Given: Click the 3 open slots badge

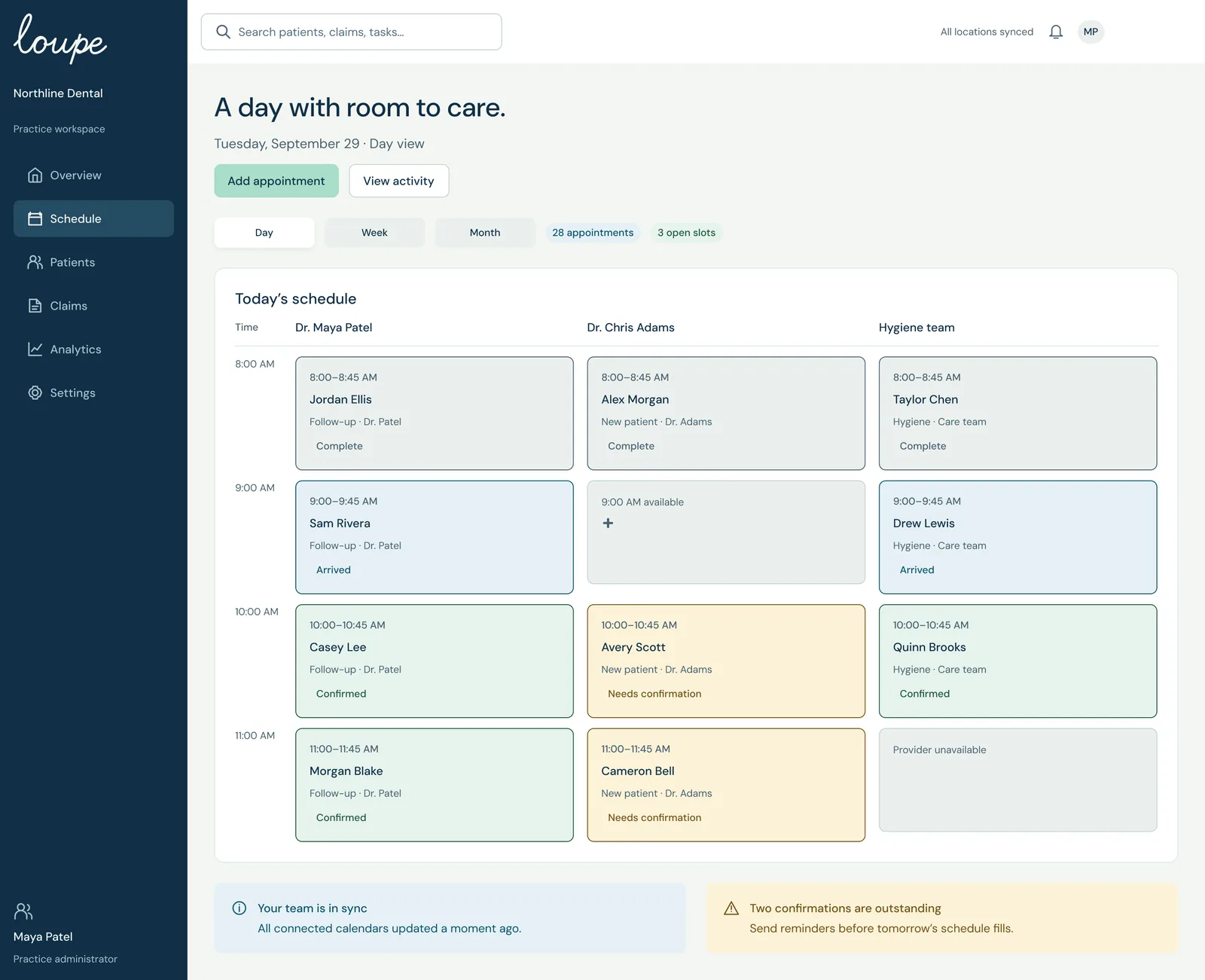Looking at the screenshot, I should coord(687,233).
